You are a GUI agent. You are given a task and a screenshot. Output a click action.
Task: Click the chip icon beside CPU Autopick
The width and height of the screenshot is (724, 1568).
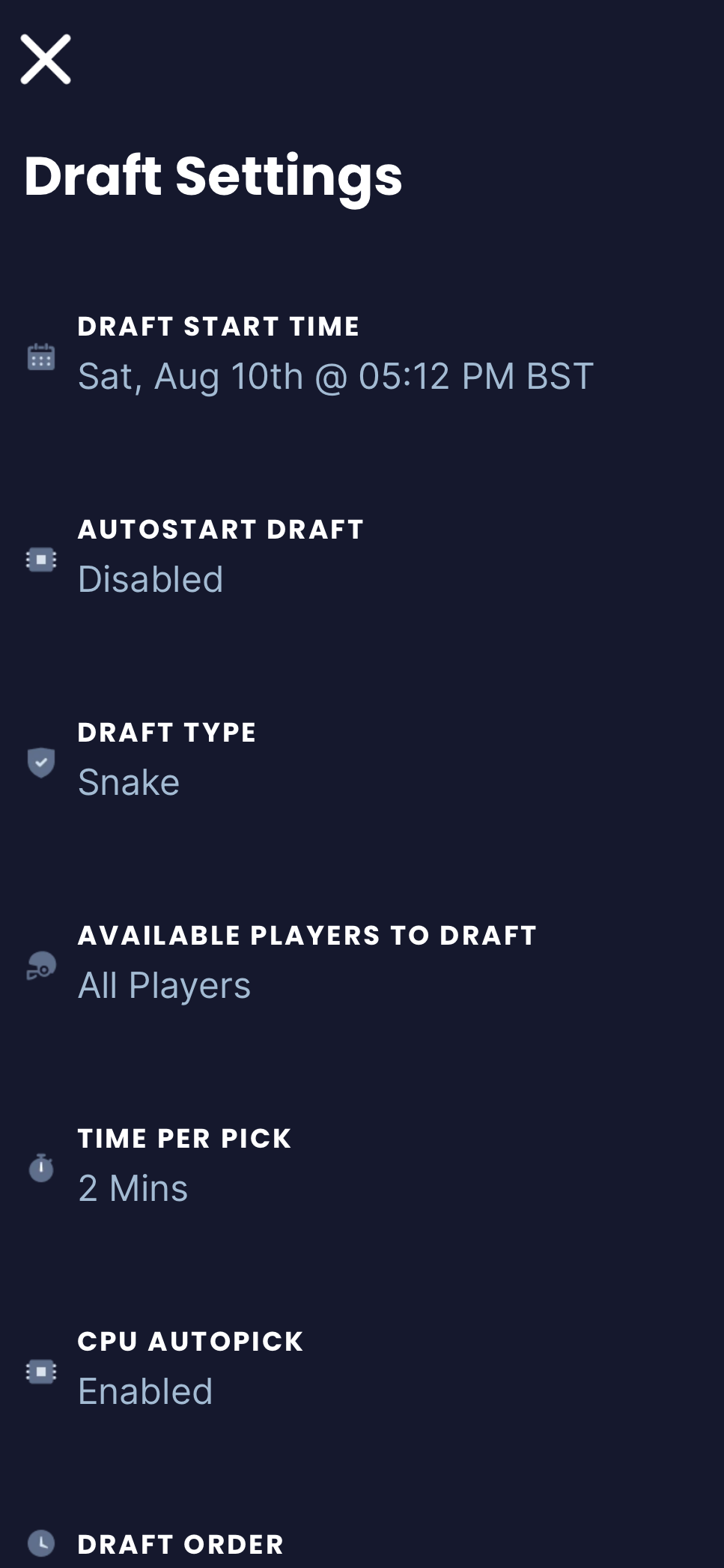(41, 1372)
